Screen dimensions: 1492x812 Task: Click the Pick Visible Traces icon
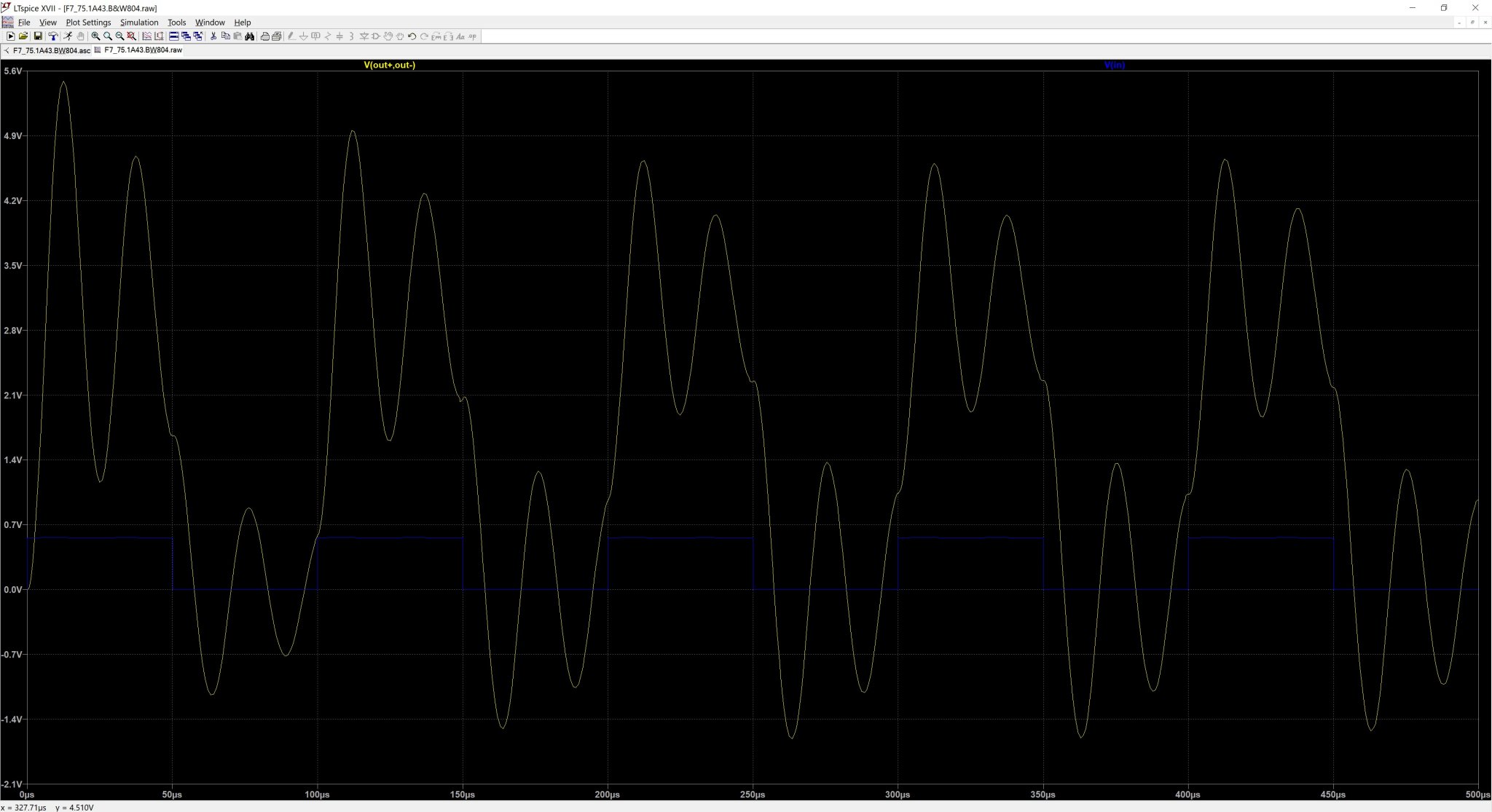point(159,36)
